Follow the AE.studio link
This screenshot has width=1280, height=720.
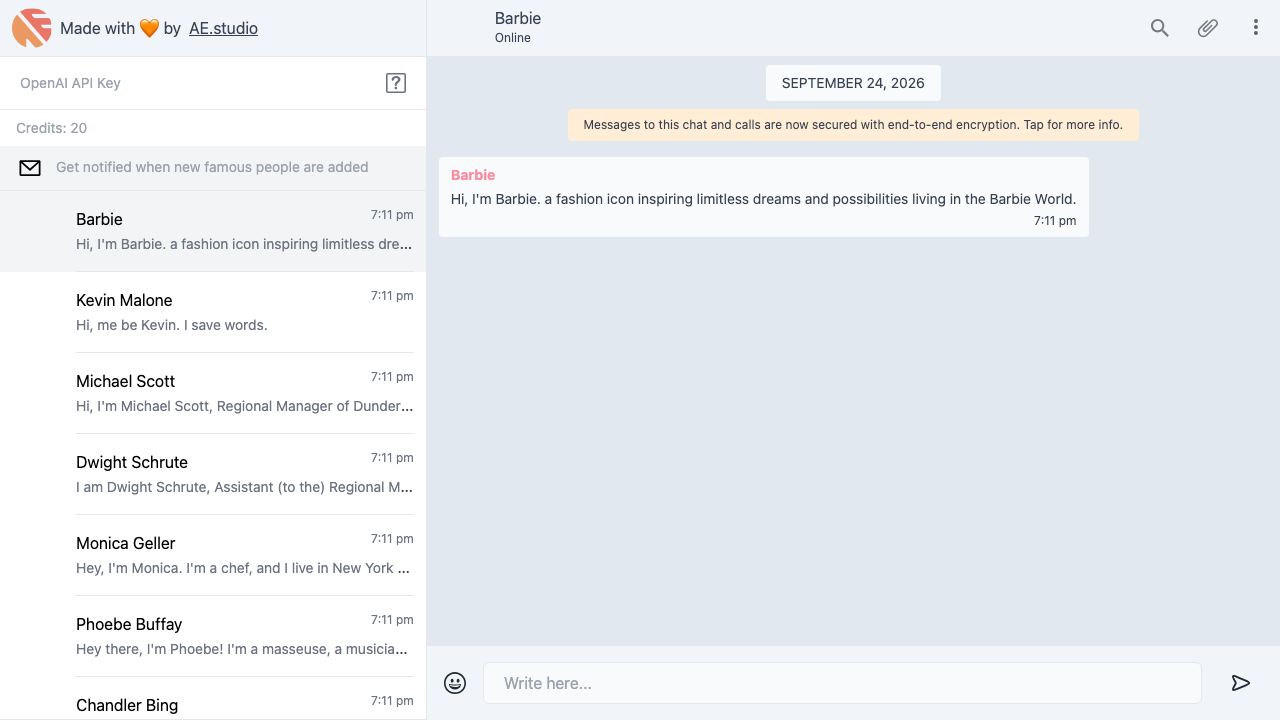224,28
